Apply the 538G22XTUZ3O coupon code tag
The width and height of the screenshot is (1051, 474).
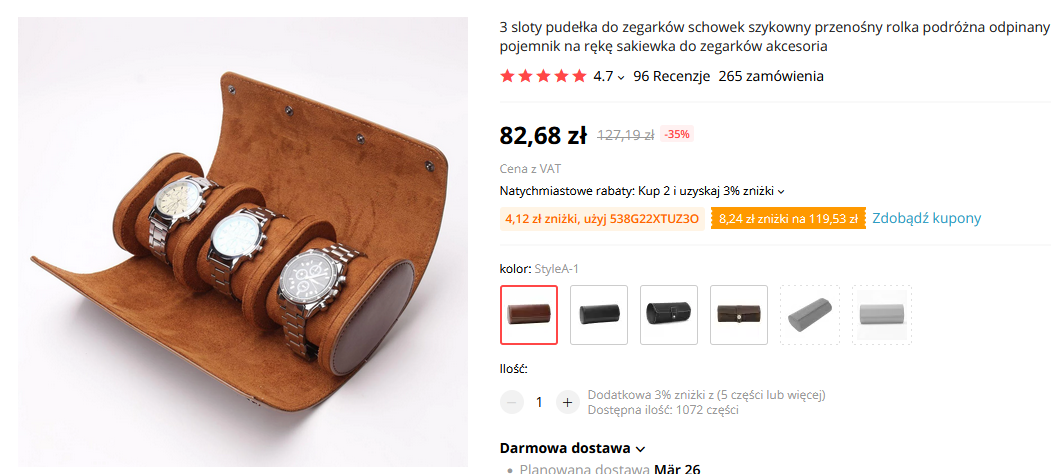(x=602, y=219)
